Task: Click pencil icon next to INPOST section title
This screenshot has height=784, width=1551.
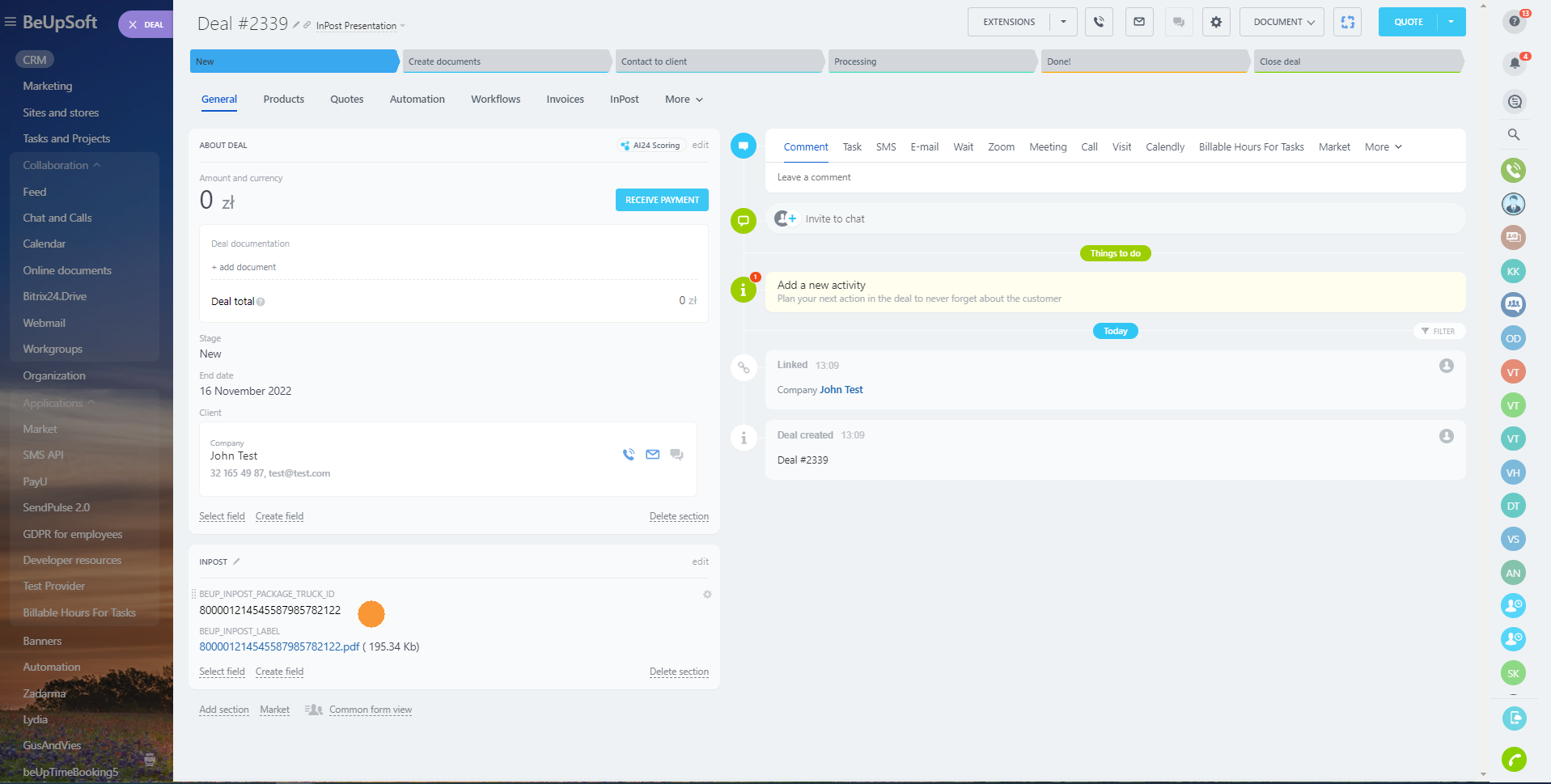Action: (x=236, y=562)
